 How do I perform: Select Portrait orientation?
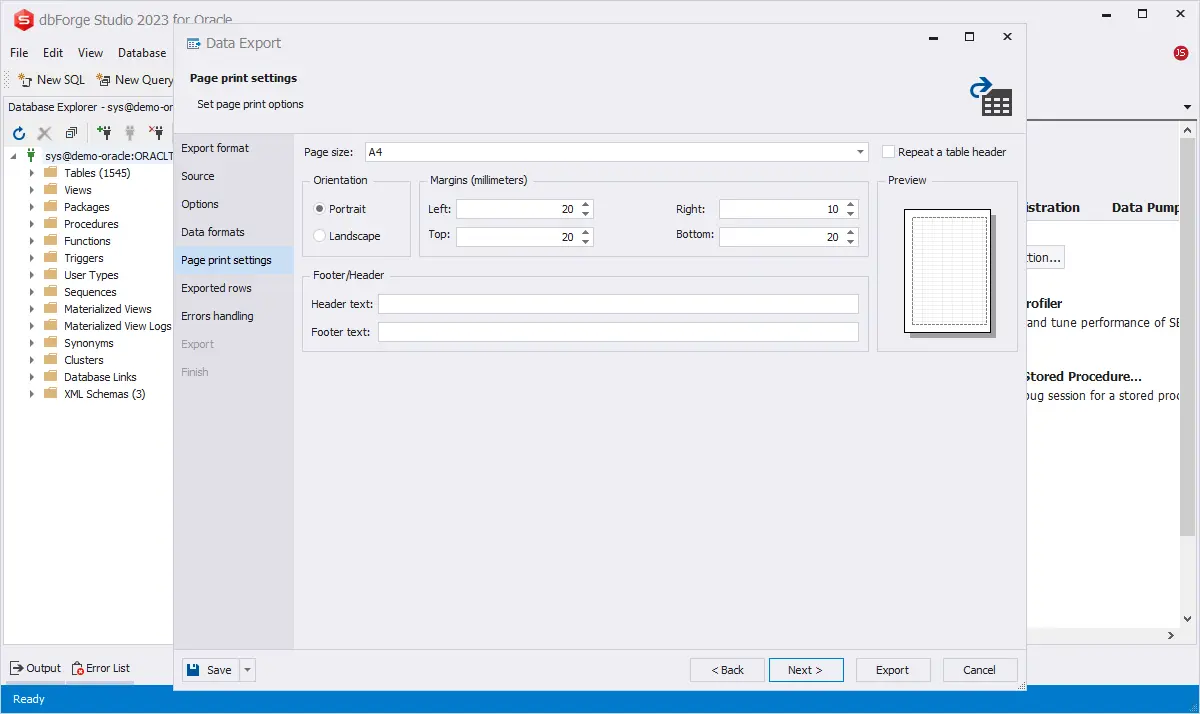[320, 209]
